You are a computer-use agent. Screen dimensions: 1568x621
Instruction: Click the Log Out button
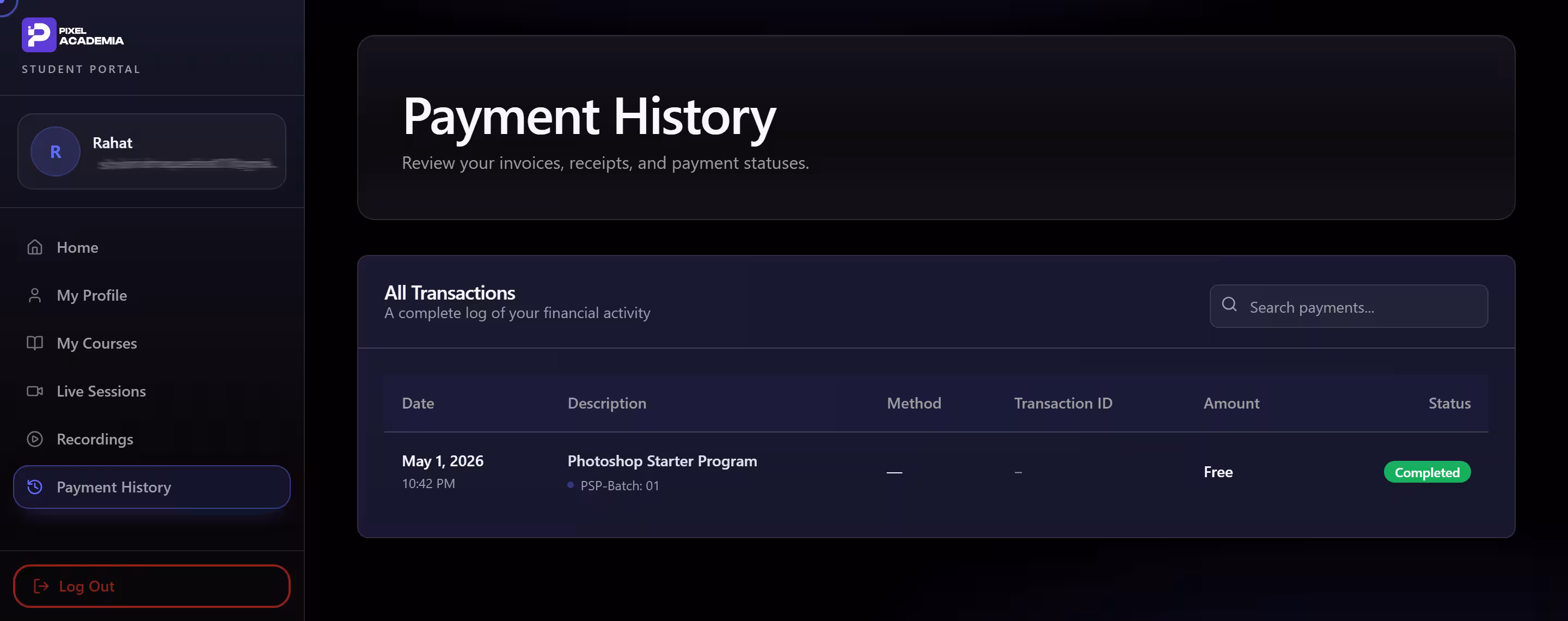click(151, 586)
